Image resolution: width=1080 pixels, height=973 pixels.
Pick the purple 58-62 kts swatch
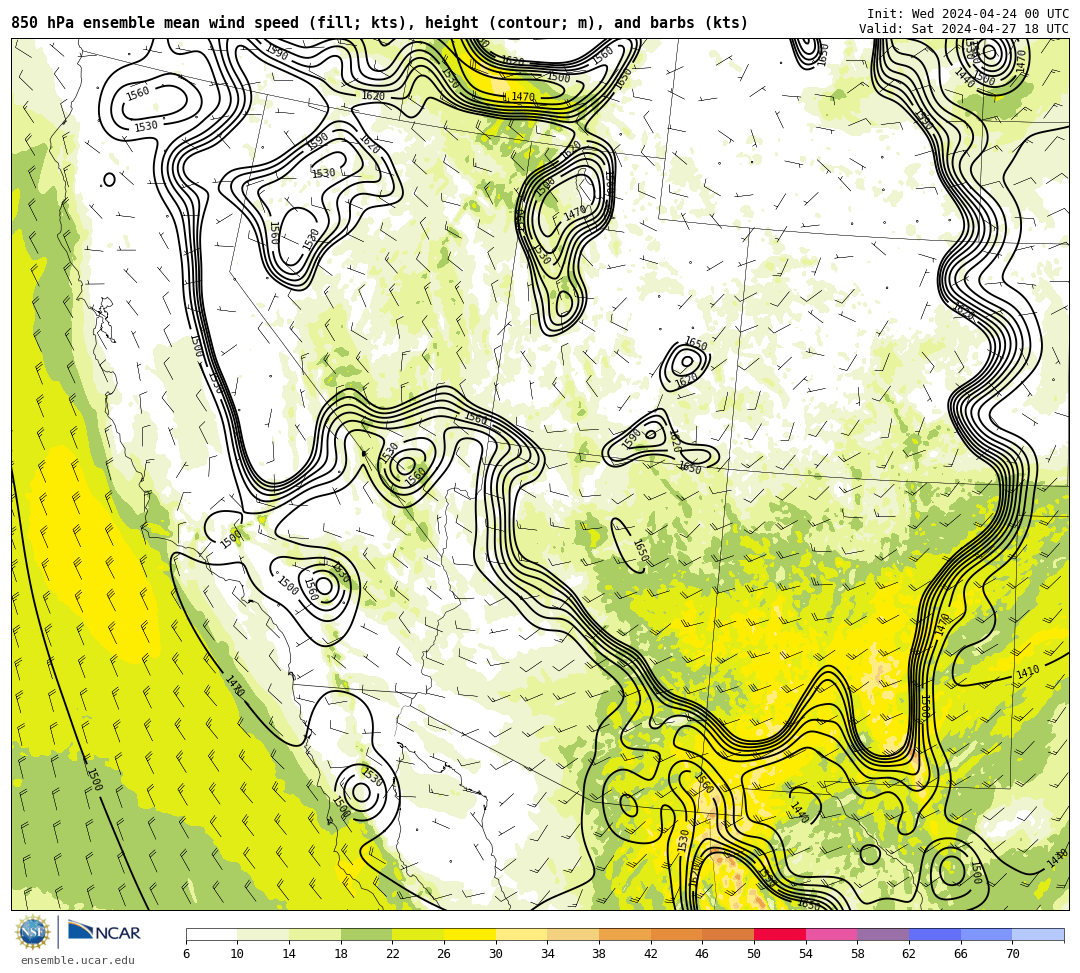click(883, 934)
